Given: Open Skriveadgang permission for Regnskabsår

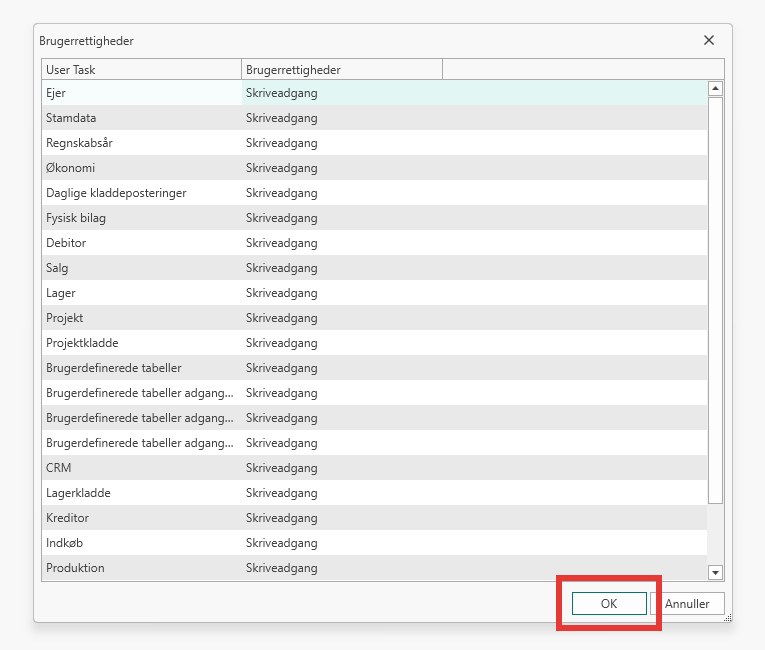Looking at the screenshot, I should pyautogui.click(x=342, y=143).
